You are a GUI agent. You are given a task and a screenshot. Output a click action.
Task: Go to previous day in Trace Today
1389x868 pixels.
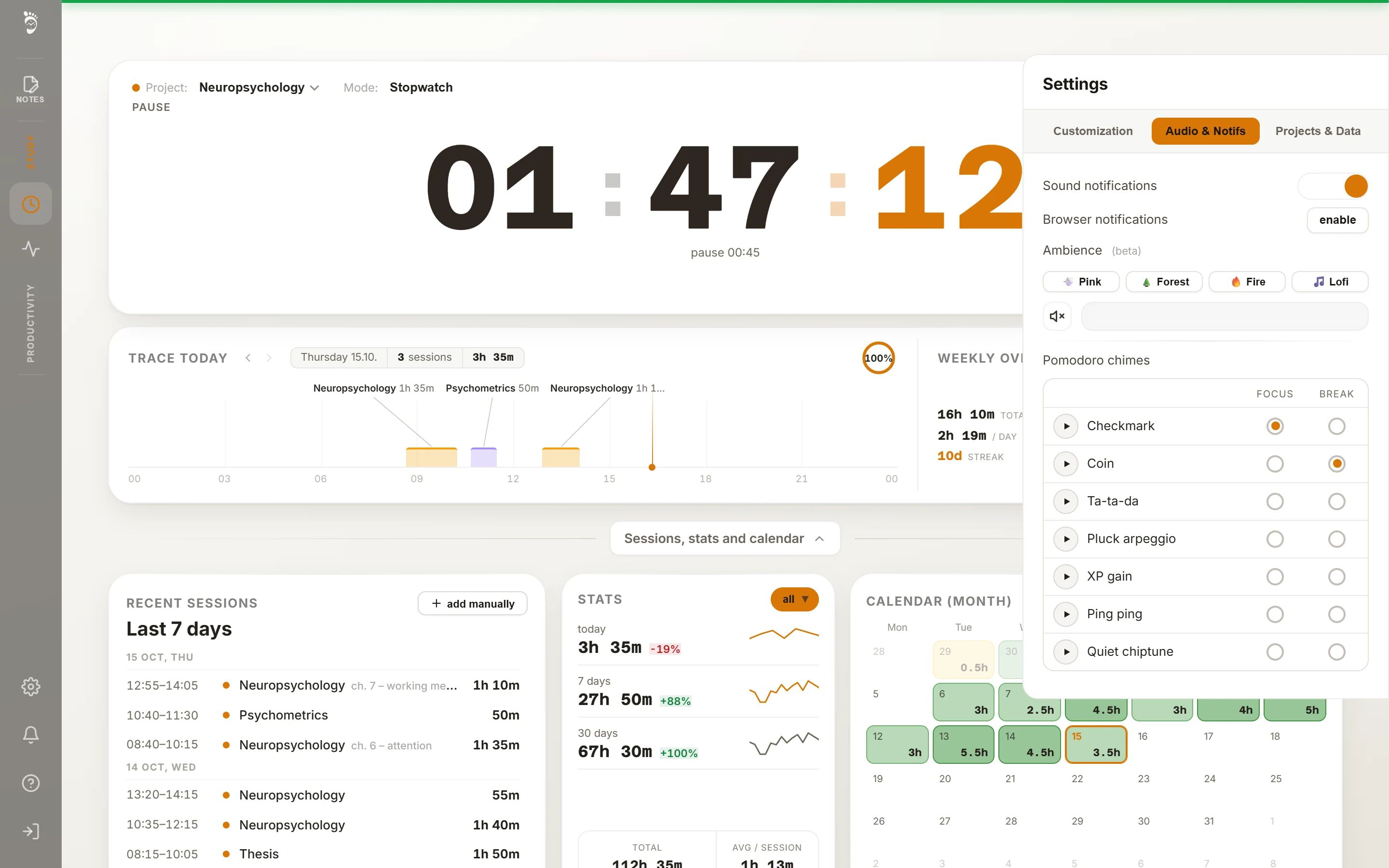(248, 358)
